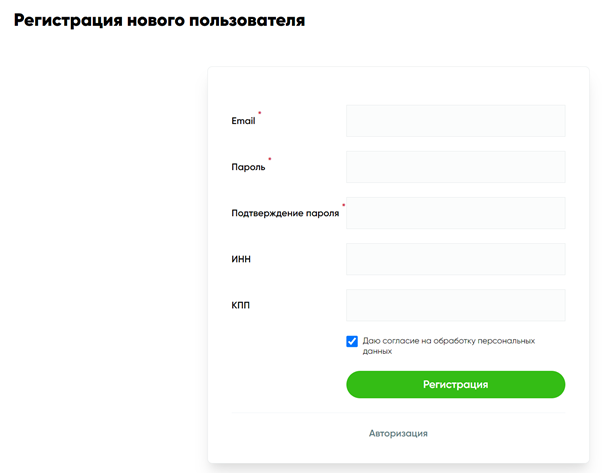Click the word данных in consent text
Viewport: 602px width, 473px height.
point(377,352)
